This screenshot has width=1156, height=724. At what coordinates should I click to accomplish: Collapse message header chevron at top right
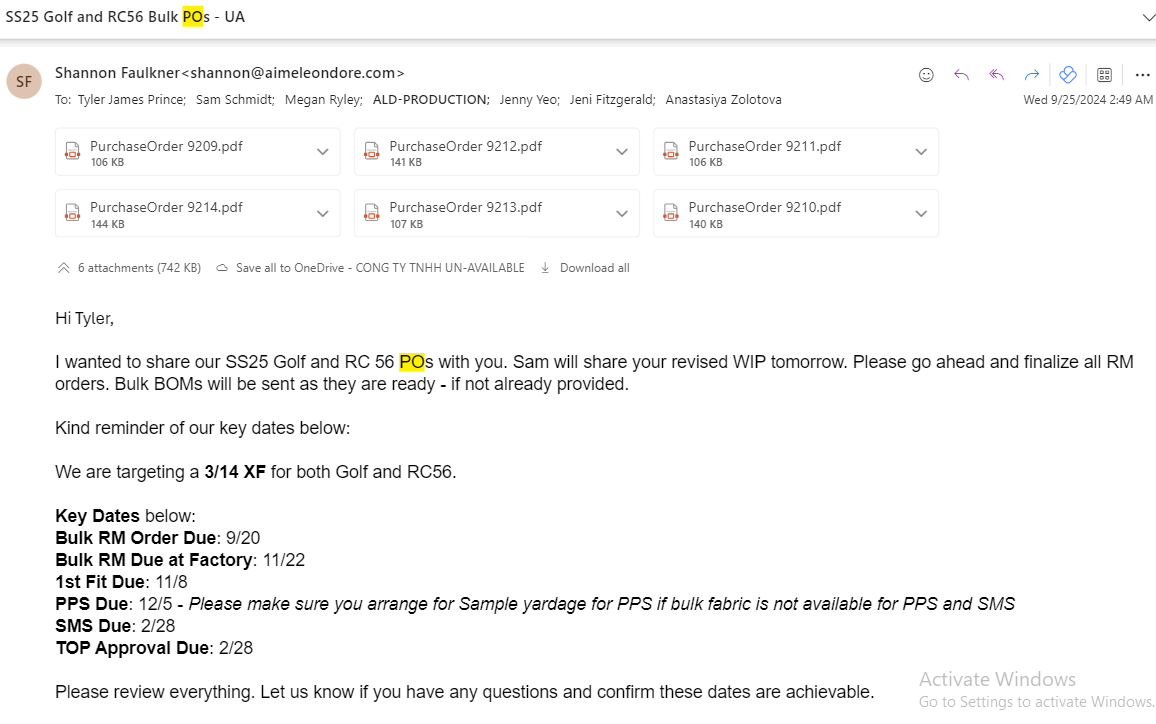[1148, 17]
